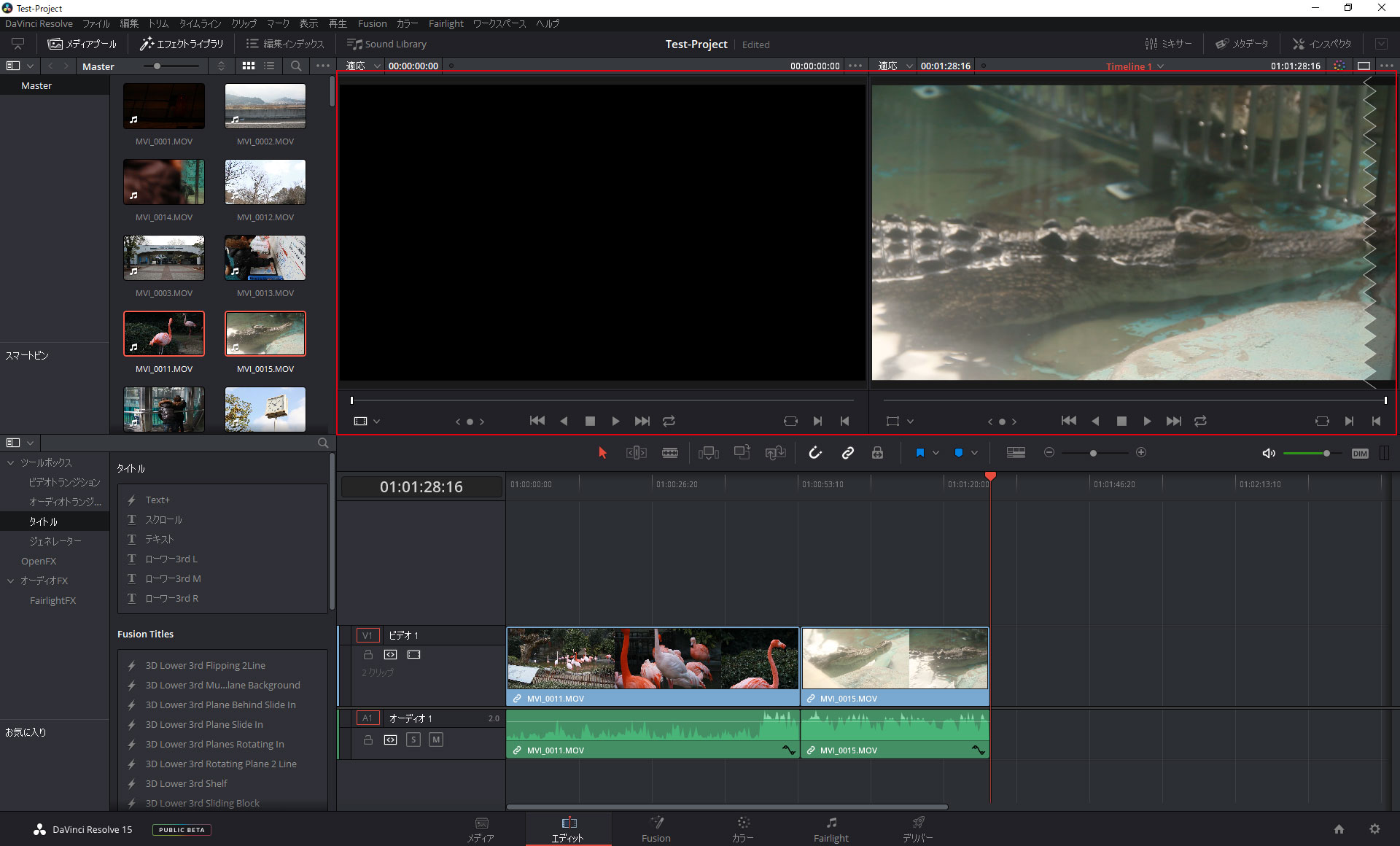Play the timeline viewer
Image resolution: width=1400 pixels, height=846 pixels.
1147,421
